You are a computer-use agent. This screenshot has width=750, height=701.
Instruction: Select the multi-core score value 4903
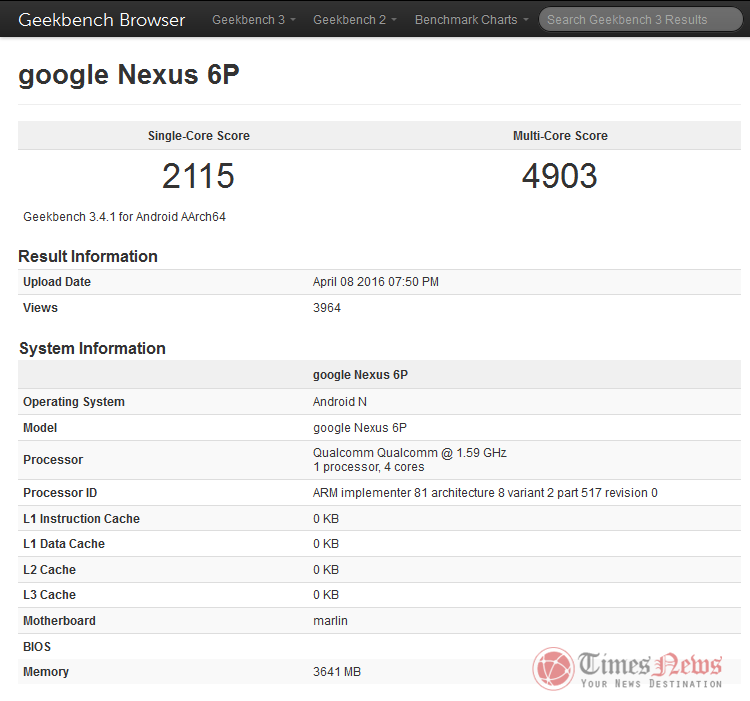[560, 177]
